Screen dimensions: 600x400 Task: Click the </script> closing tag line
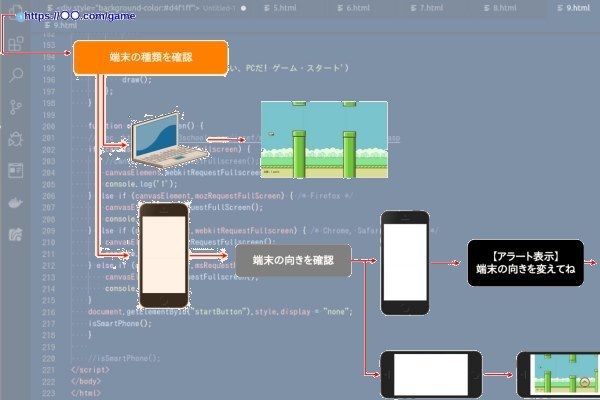point(90,370)
